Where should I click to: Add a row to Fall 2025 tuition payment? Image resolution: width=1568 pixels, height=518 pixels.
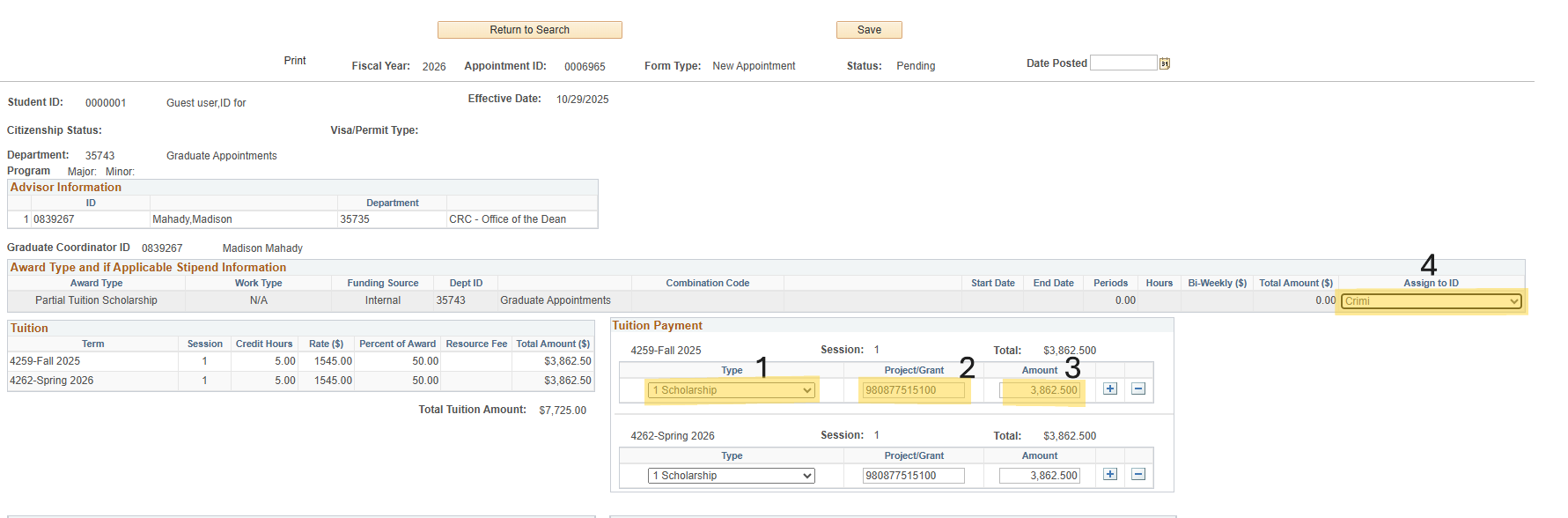(1110, 388)
